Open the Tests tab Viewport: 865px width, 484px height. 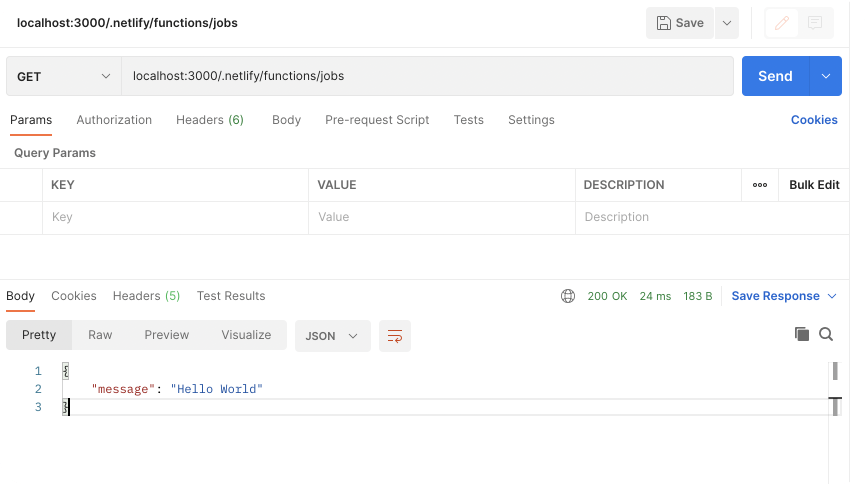coord(468,120)
